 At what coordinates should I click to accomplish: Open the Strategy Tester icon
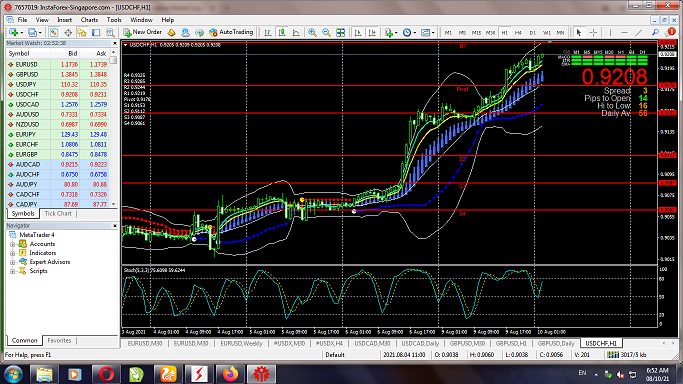click(x=110, y=32)
